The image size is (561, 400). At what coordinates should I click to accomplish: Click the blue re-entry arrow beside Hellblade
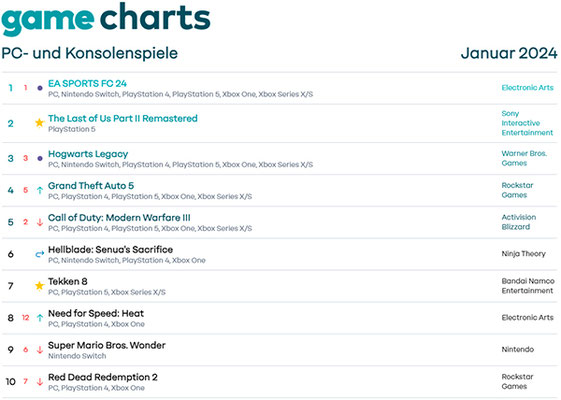click(40, 254)
